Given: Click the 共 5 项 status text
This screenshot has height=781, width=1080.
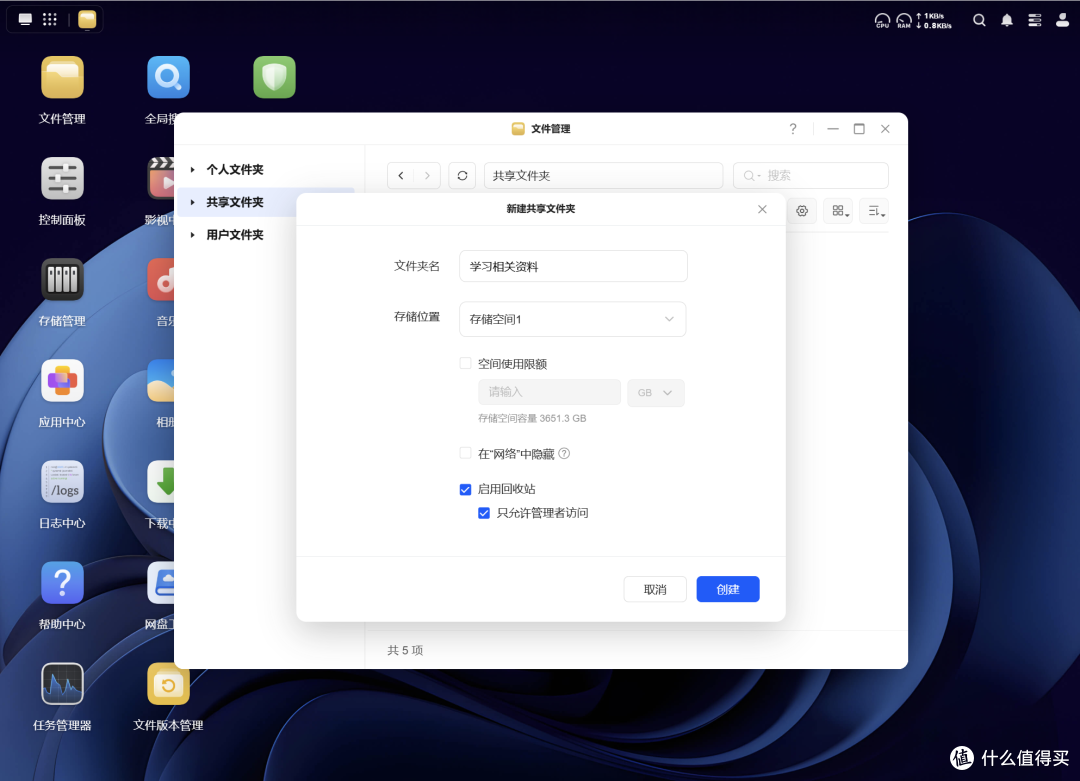Looking at the screenshot, I should point(405,650).
